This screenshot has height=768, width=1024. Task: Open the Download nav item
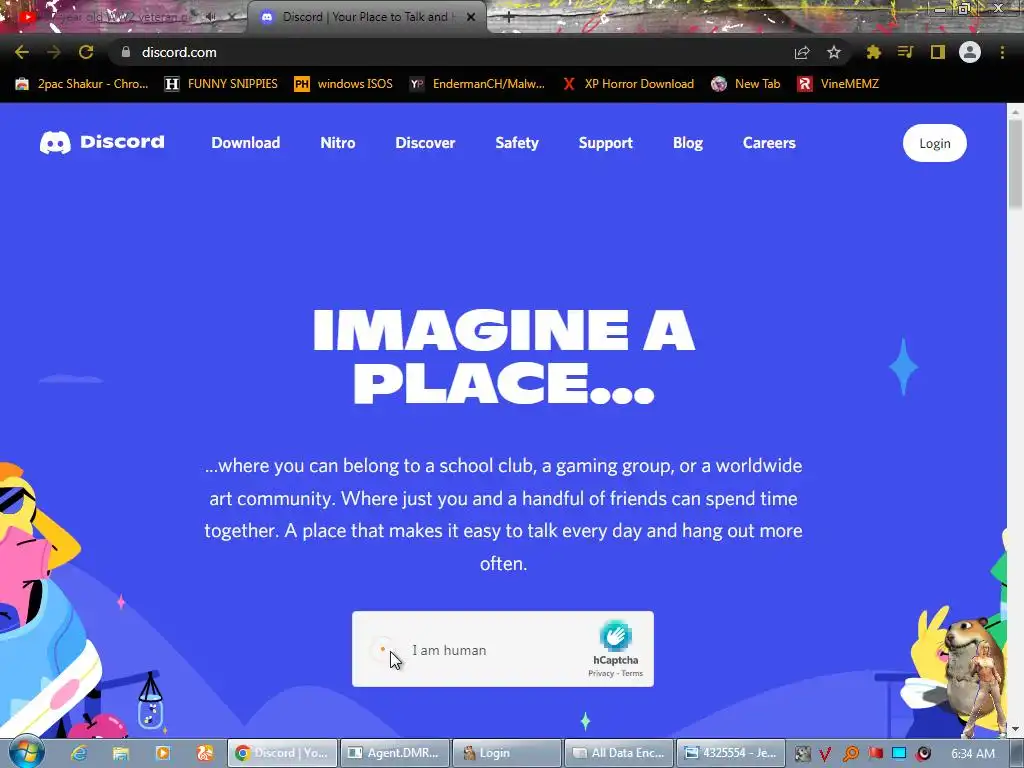246,142
